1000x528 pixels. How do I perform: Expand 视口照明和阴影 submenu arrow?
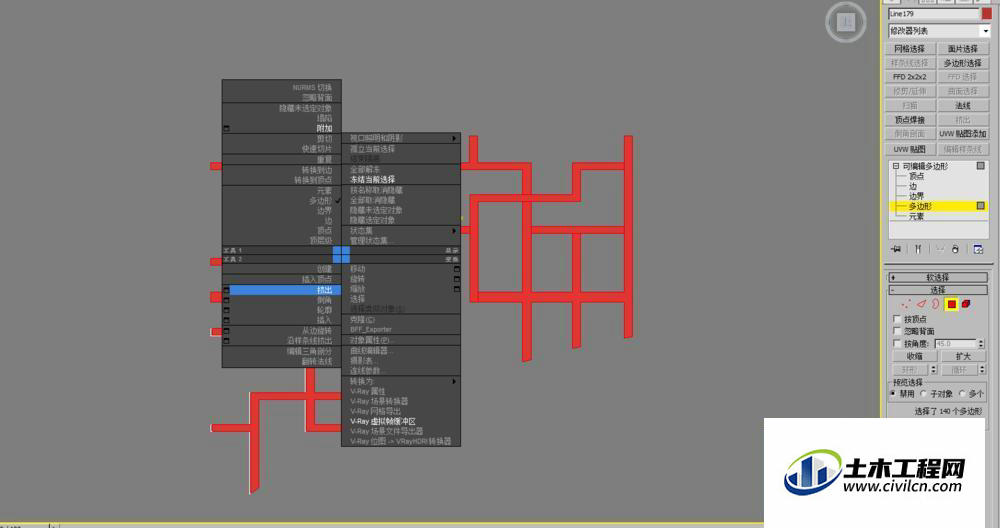pos(454,138)
